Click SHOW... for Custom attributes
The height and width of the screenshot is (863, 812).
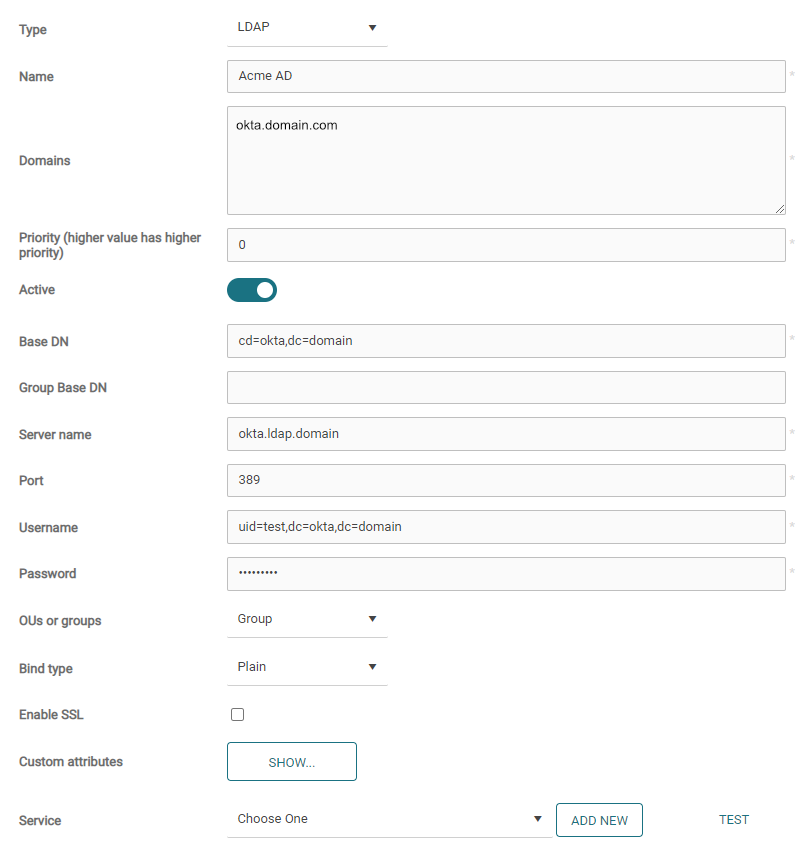pyautogui.click(x=292, y=762)
